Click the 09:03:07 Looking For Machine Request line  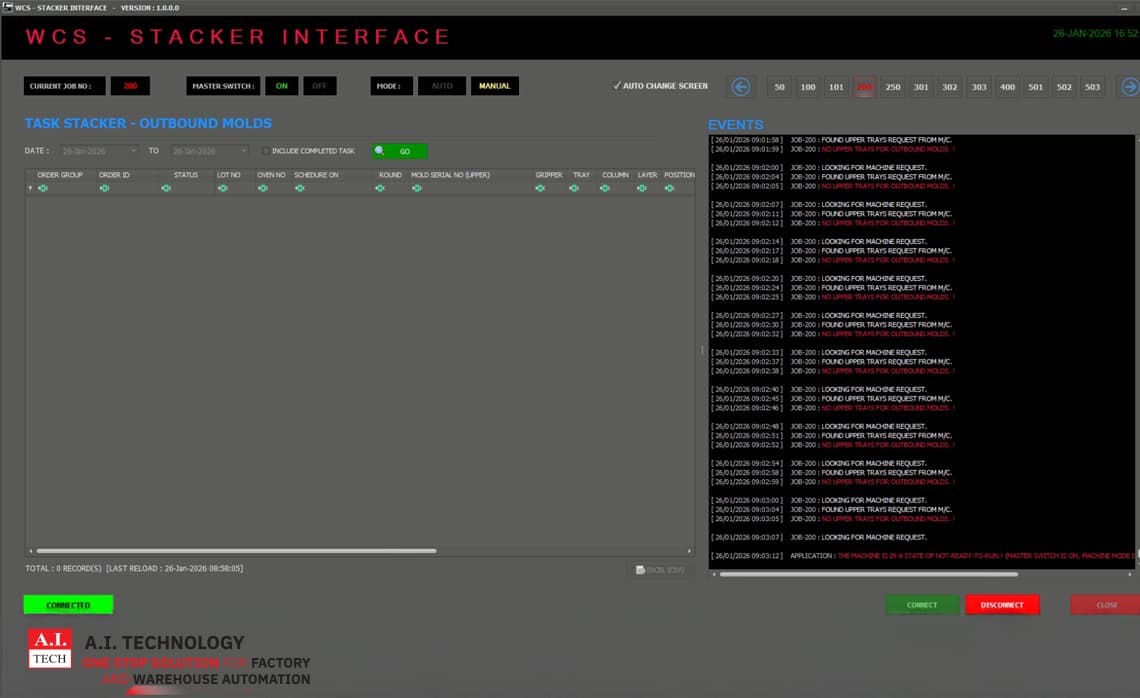click(x=819, y=537)
